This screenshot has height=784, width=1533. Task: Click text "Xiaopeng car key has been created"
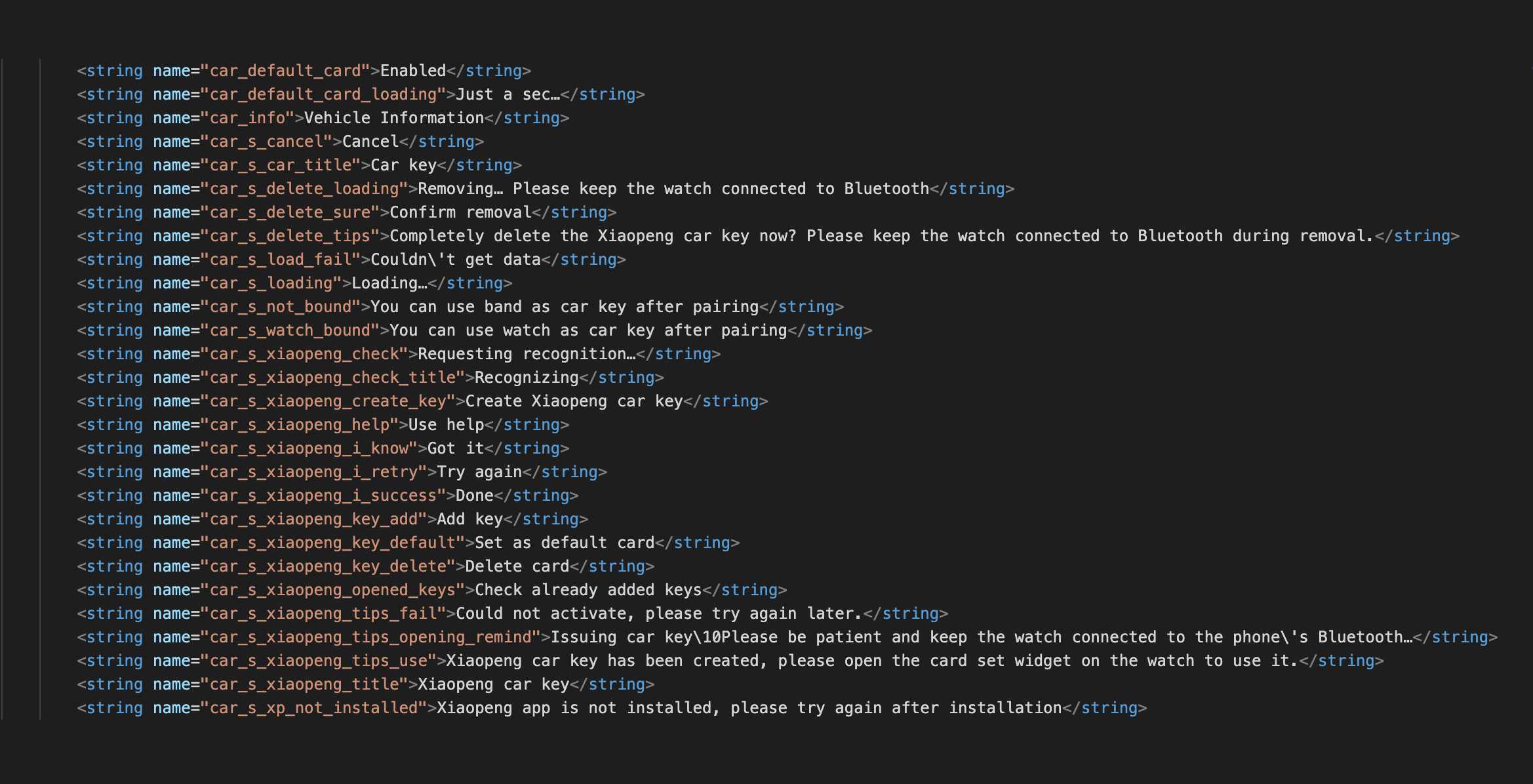click(x=603, y=661)
